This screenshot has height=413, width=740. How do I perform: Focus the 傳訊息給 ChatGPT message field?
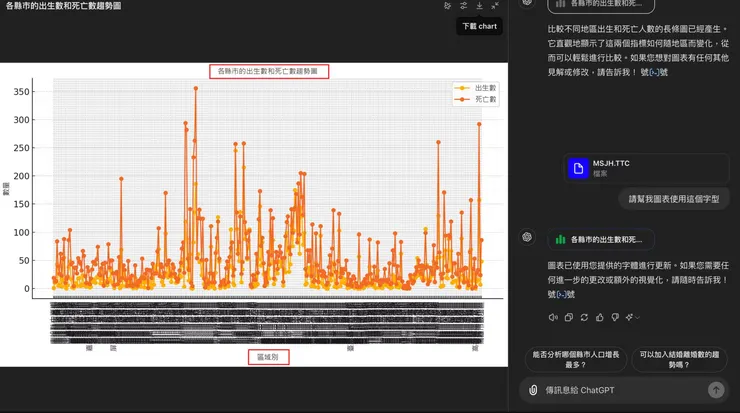pos(623,390)
